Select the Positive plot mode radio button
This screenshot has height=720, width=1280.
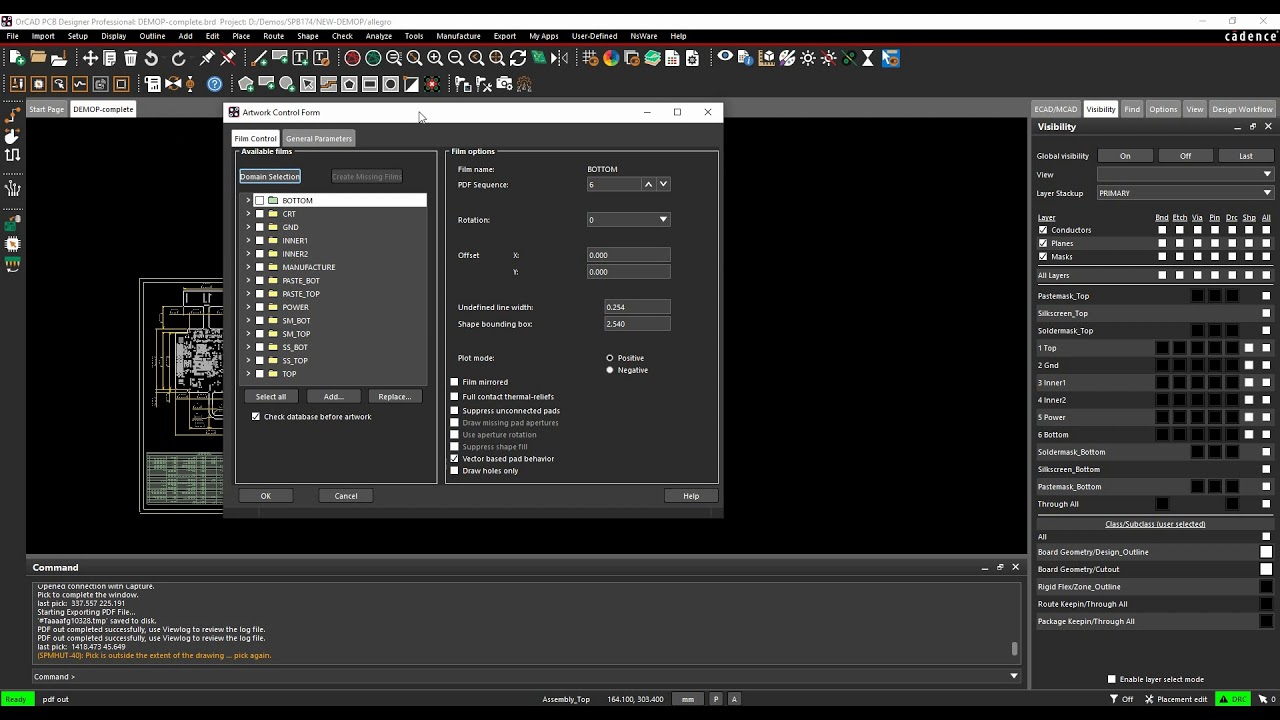610,358
